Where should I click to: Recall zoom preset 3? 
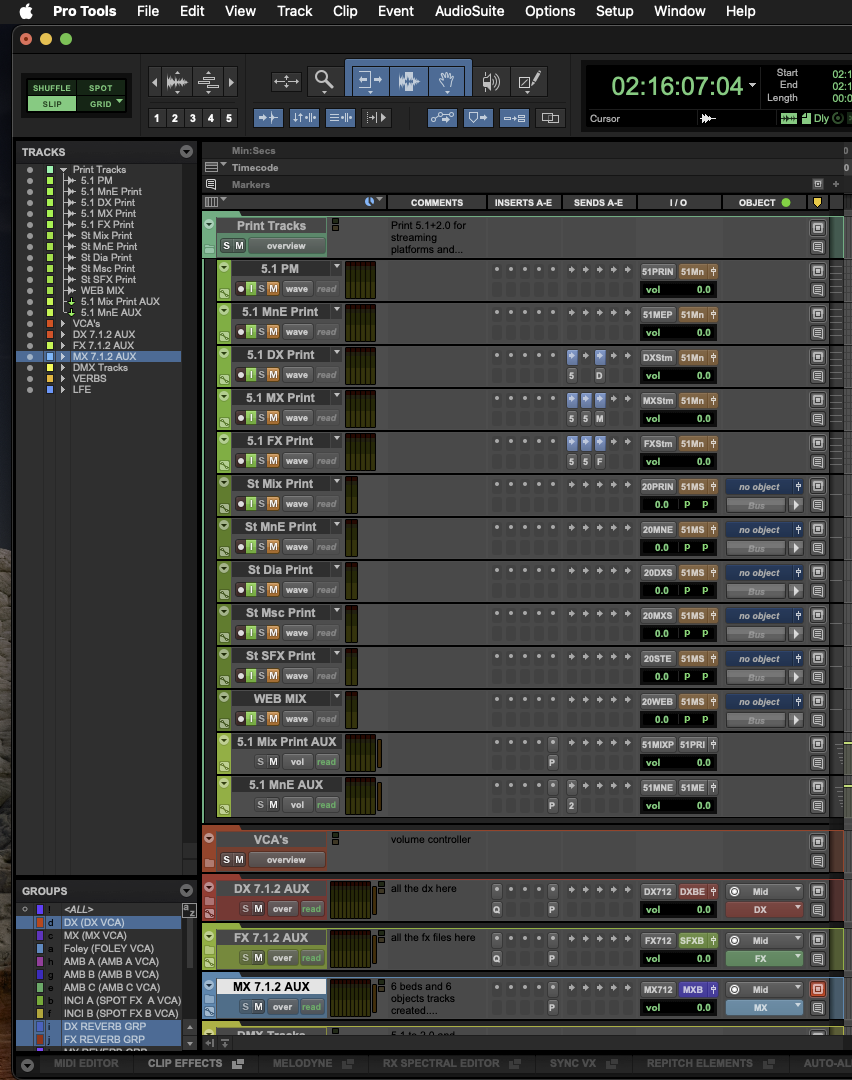(x=193, y=118)
